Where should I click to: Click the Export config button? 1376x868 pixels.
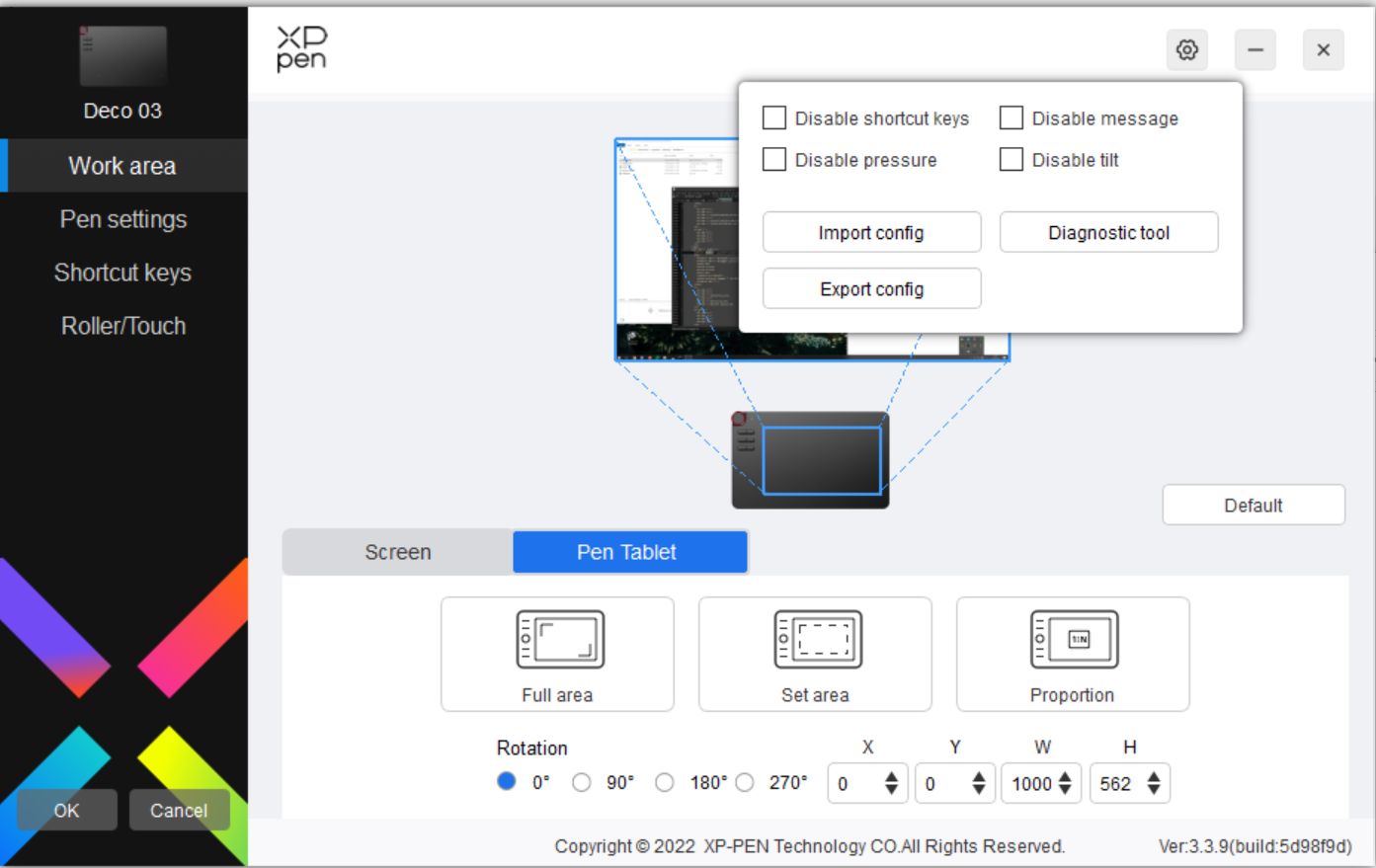coord(871,288)
